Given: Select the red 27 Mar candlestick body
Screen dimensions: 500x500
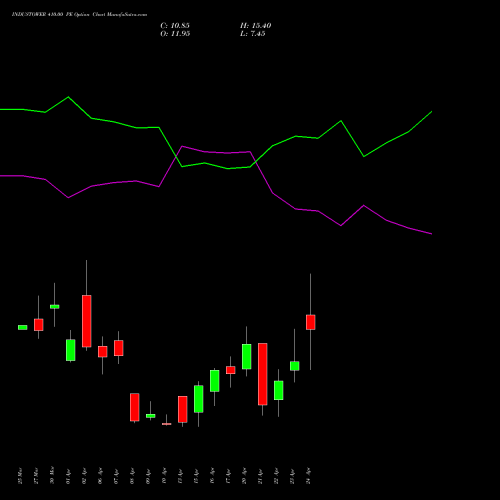Looking at the screenshot, I should click(x=39, y=325).
